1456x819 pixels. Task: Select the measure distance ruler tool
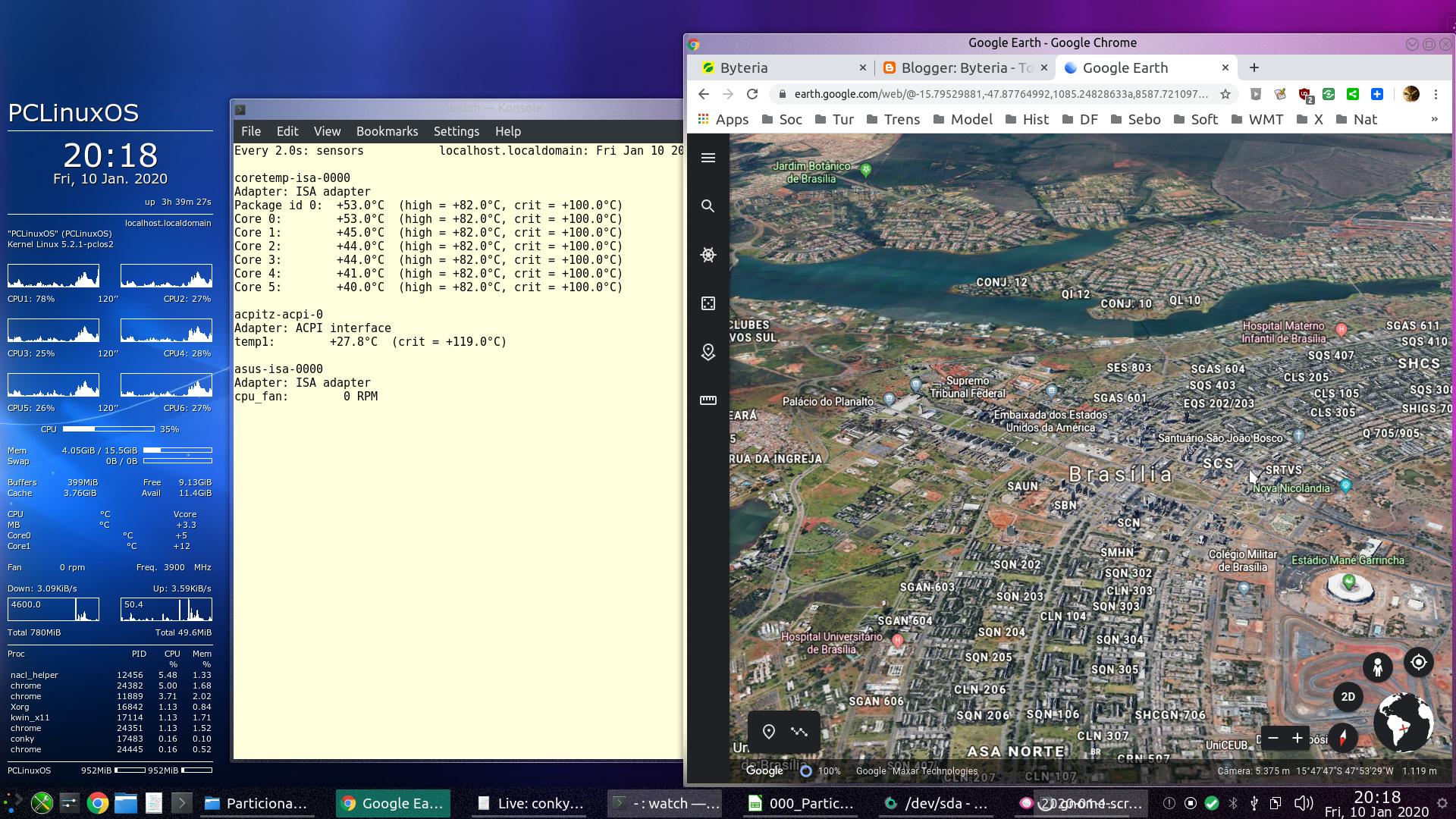[x=708, y=400]
